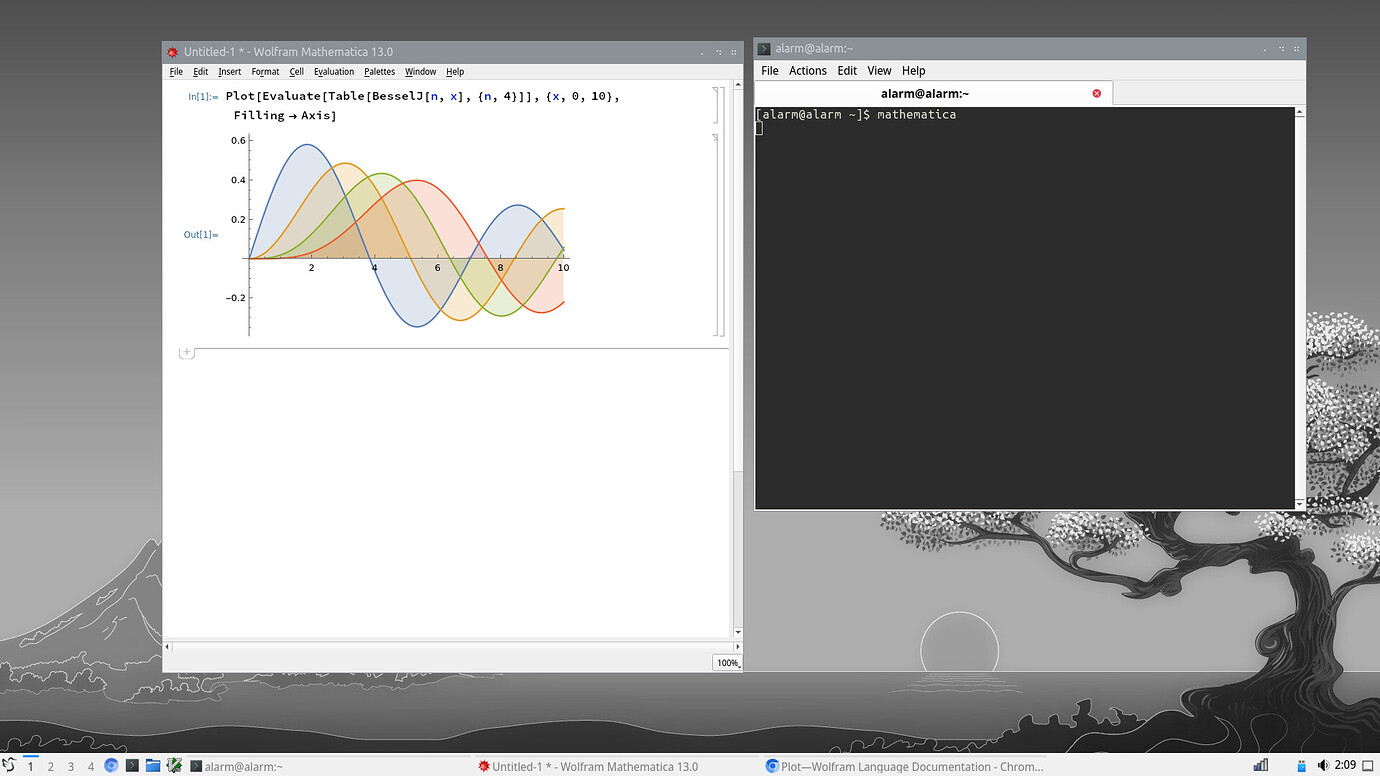Viewport: 1380px width, 776px height.
Task: Click the network signal icon in the tray
Action: coord(1260,765)
